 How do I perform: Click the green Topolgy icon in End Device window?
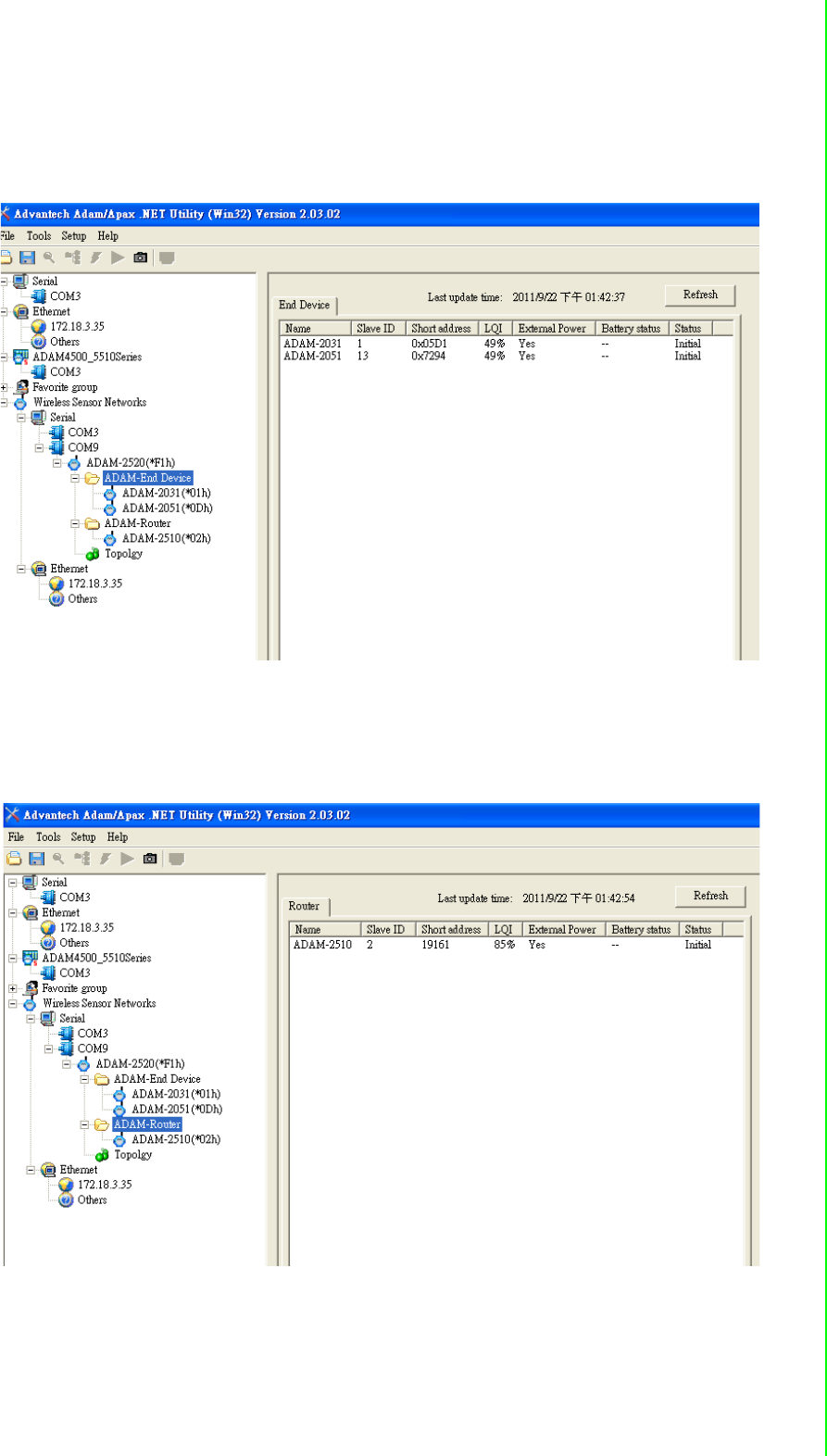coord(93,554)
